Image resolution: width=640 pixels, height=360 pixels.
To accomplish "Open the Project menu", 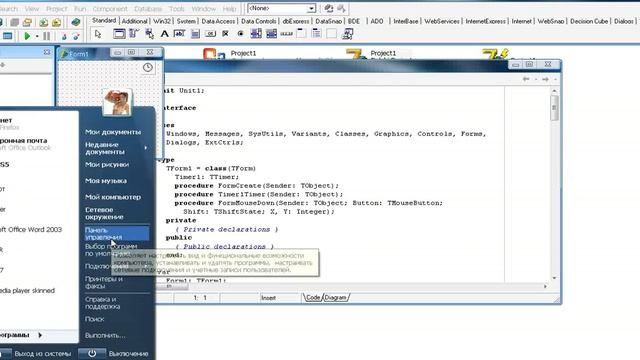I will click(x=57, y=9).
